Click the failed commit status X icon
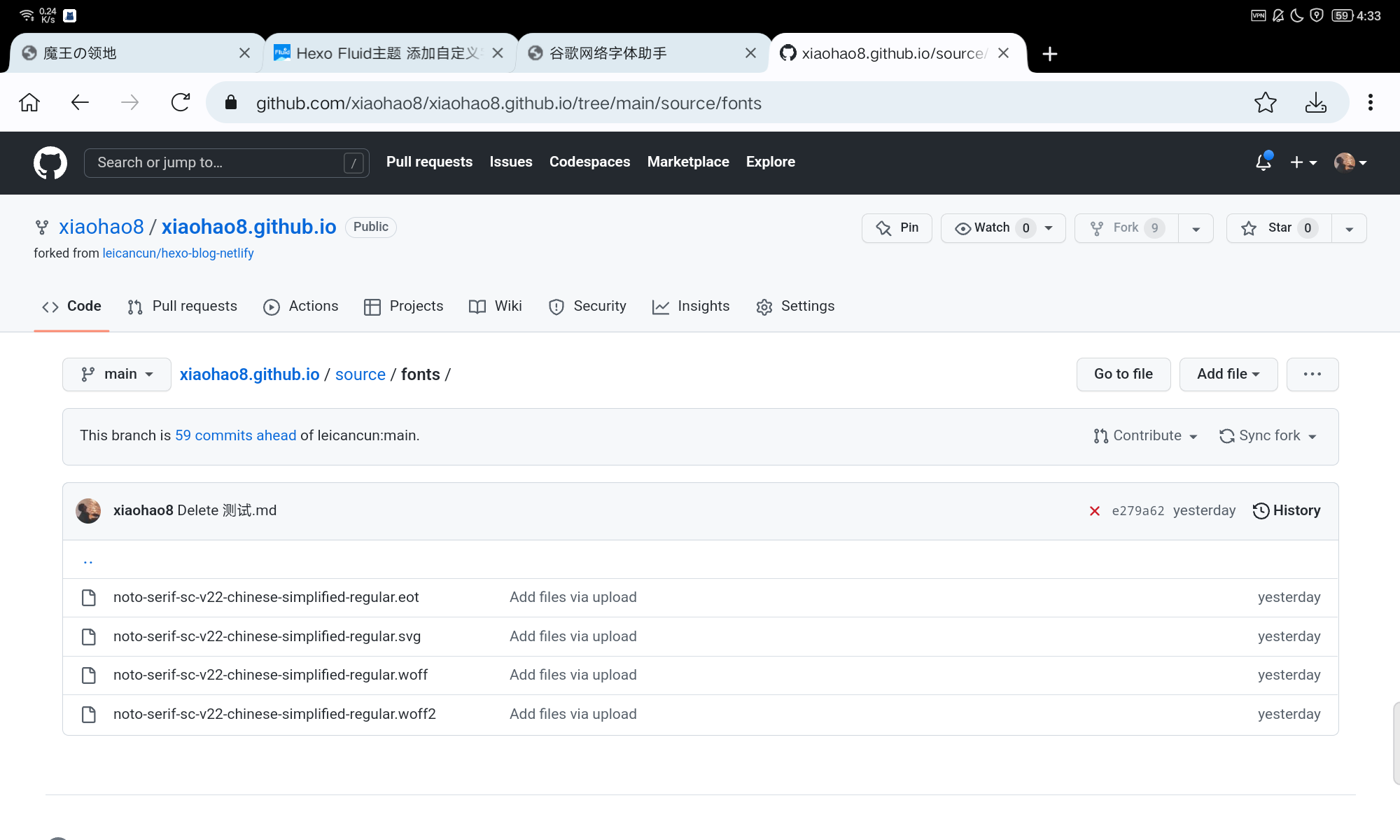The height and width of the screenshot is (840, 1400). [x=1095, y=511]
